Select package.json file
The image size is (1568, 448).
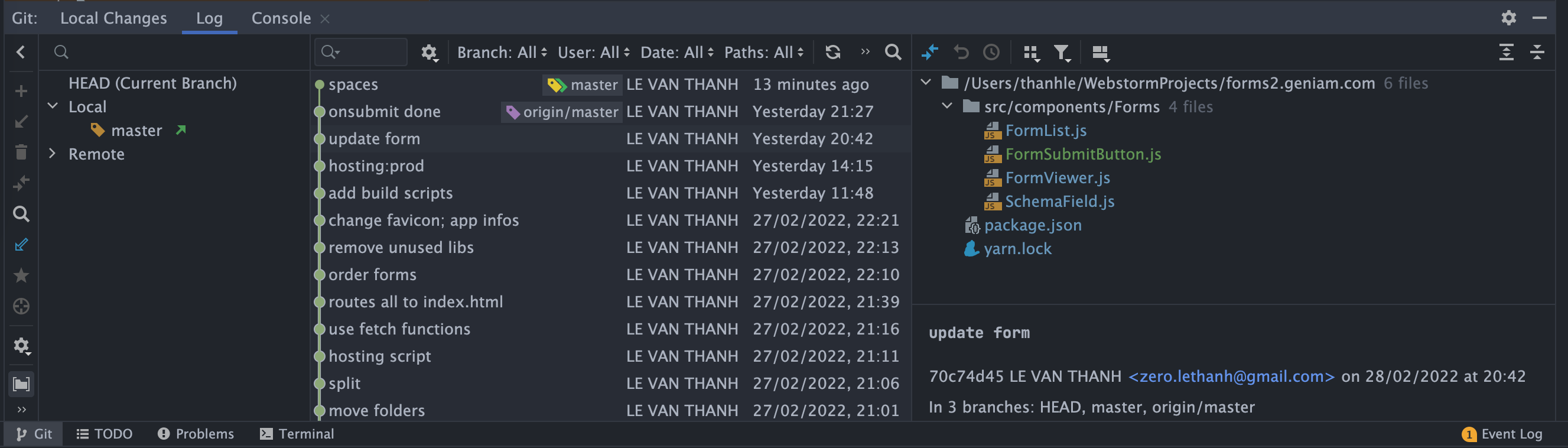tap(1032, 225)
